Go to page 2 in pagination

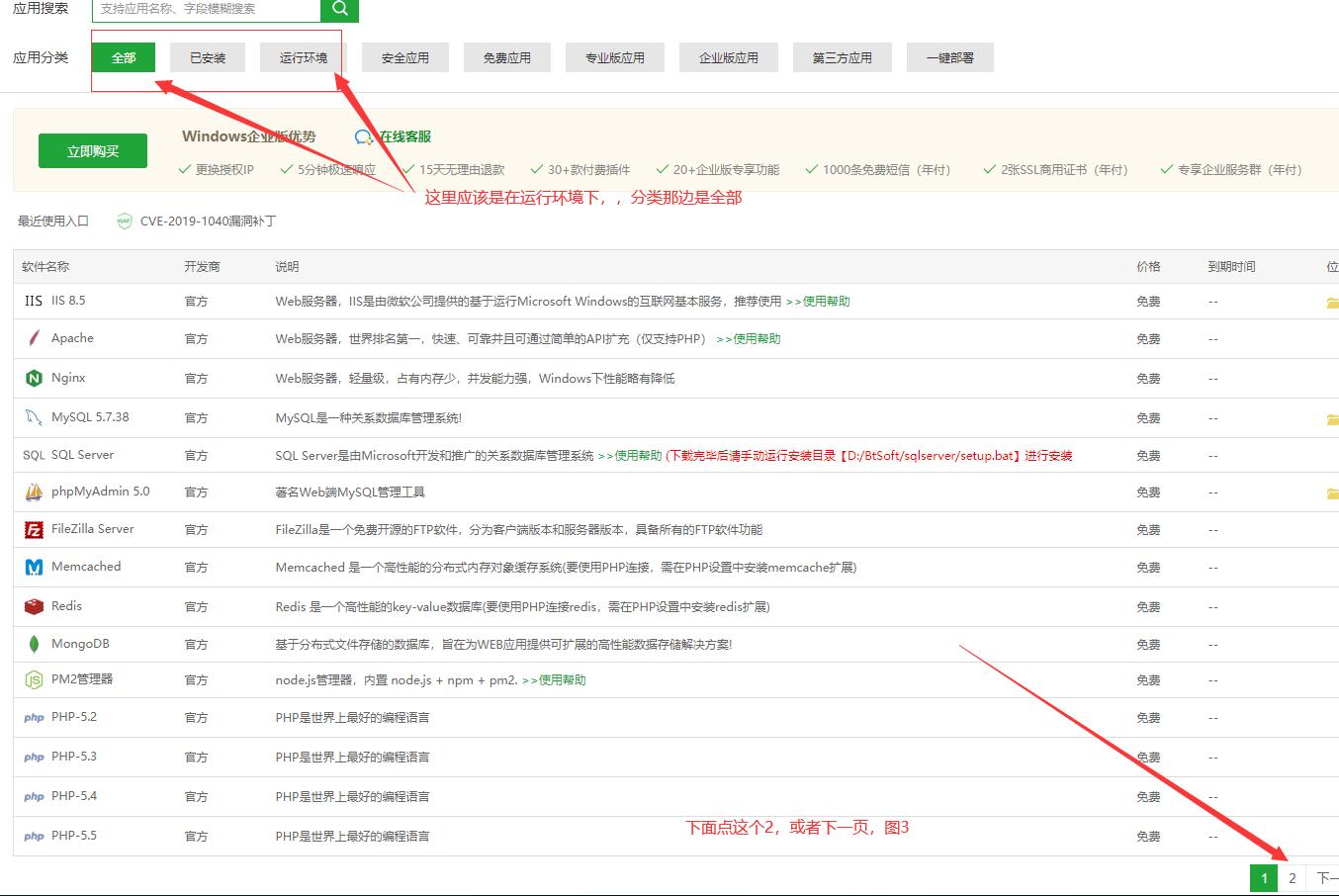(x=1292, y=878)
